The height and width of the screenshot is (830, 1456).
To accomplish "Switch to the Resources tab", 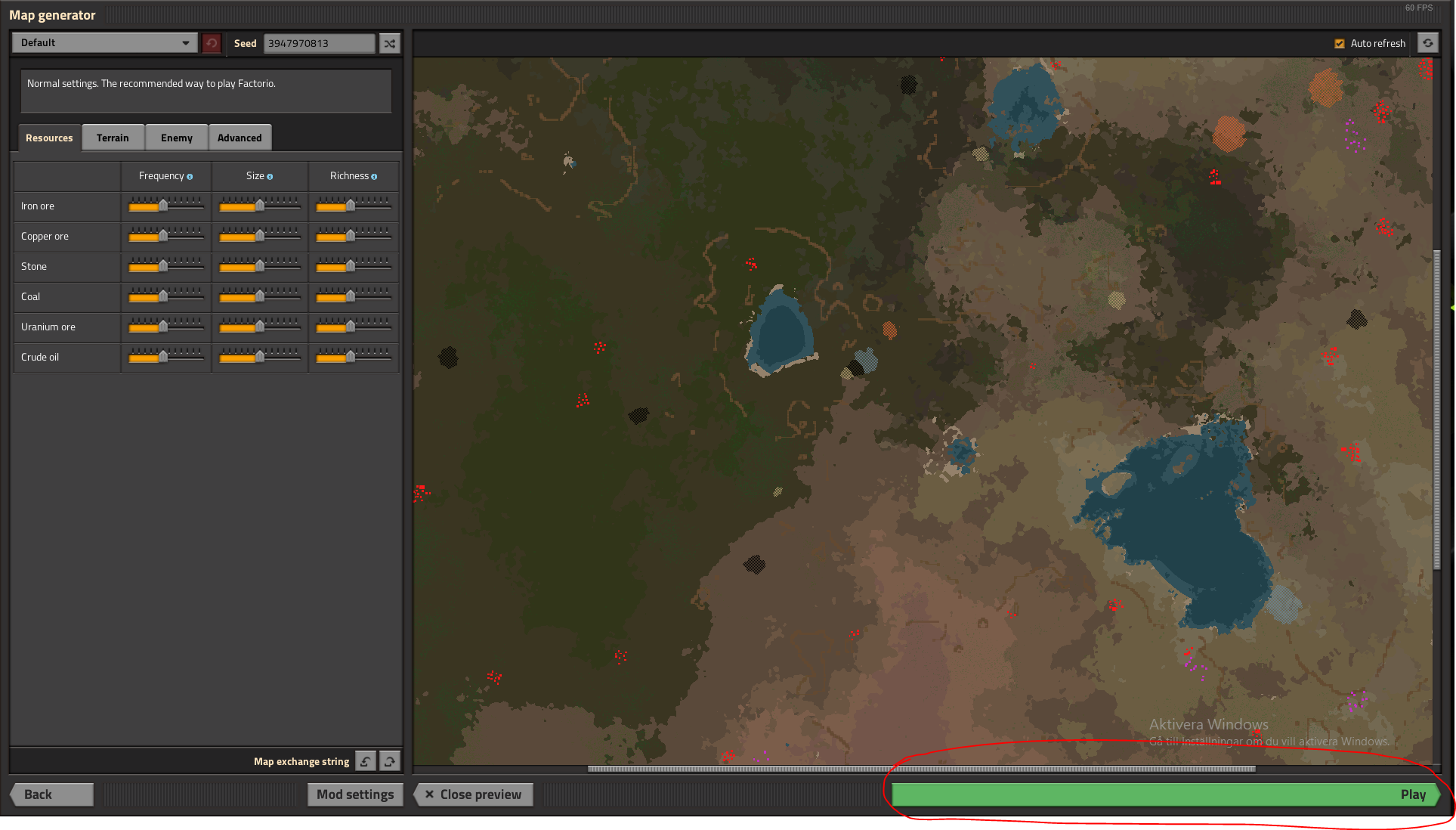I will pyautogui.click(x=49, y=138).
